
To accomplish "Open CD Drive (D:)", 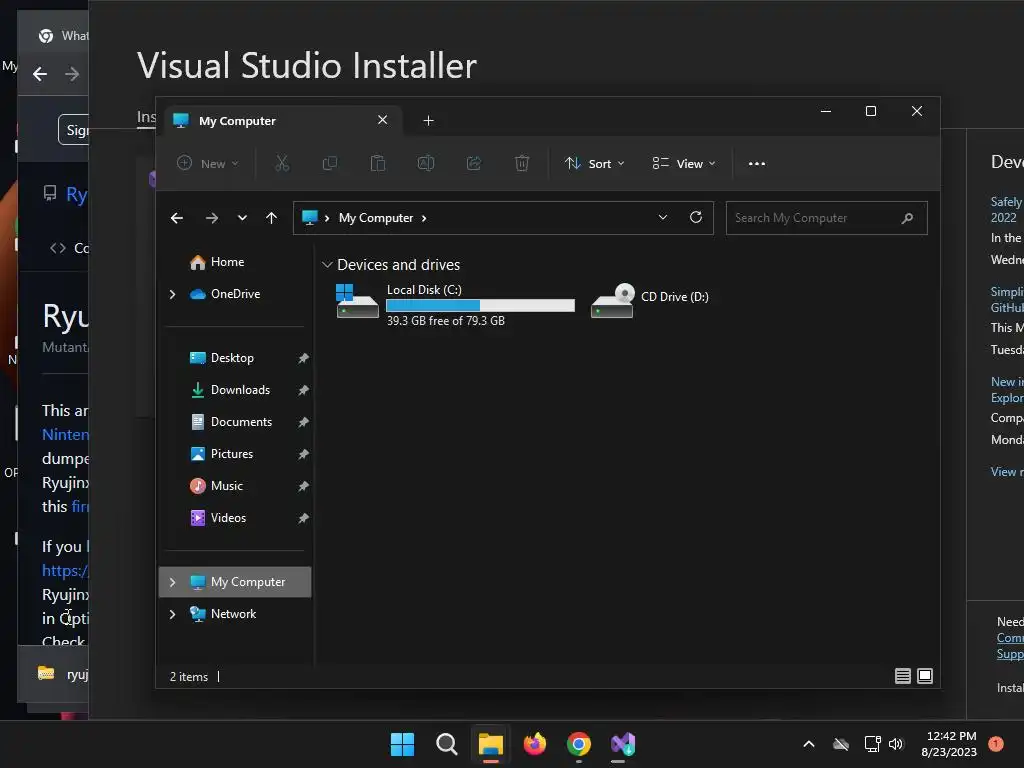I will tap(651, 300).
